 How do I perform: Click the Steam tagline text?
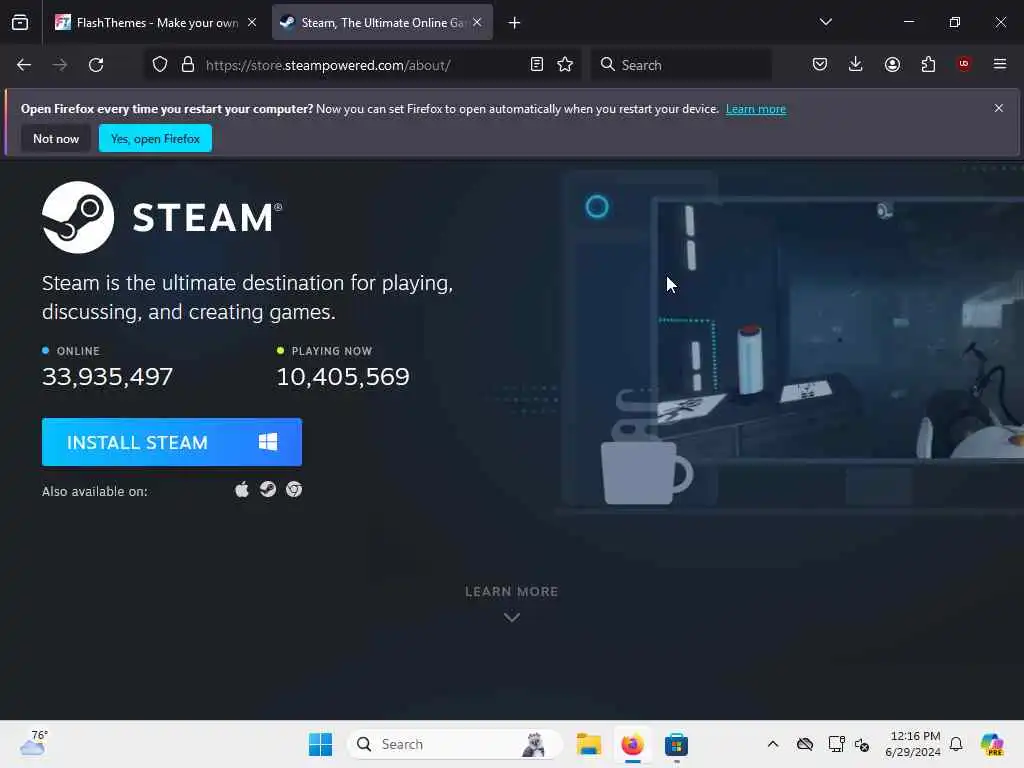click(248, 297)
